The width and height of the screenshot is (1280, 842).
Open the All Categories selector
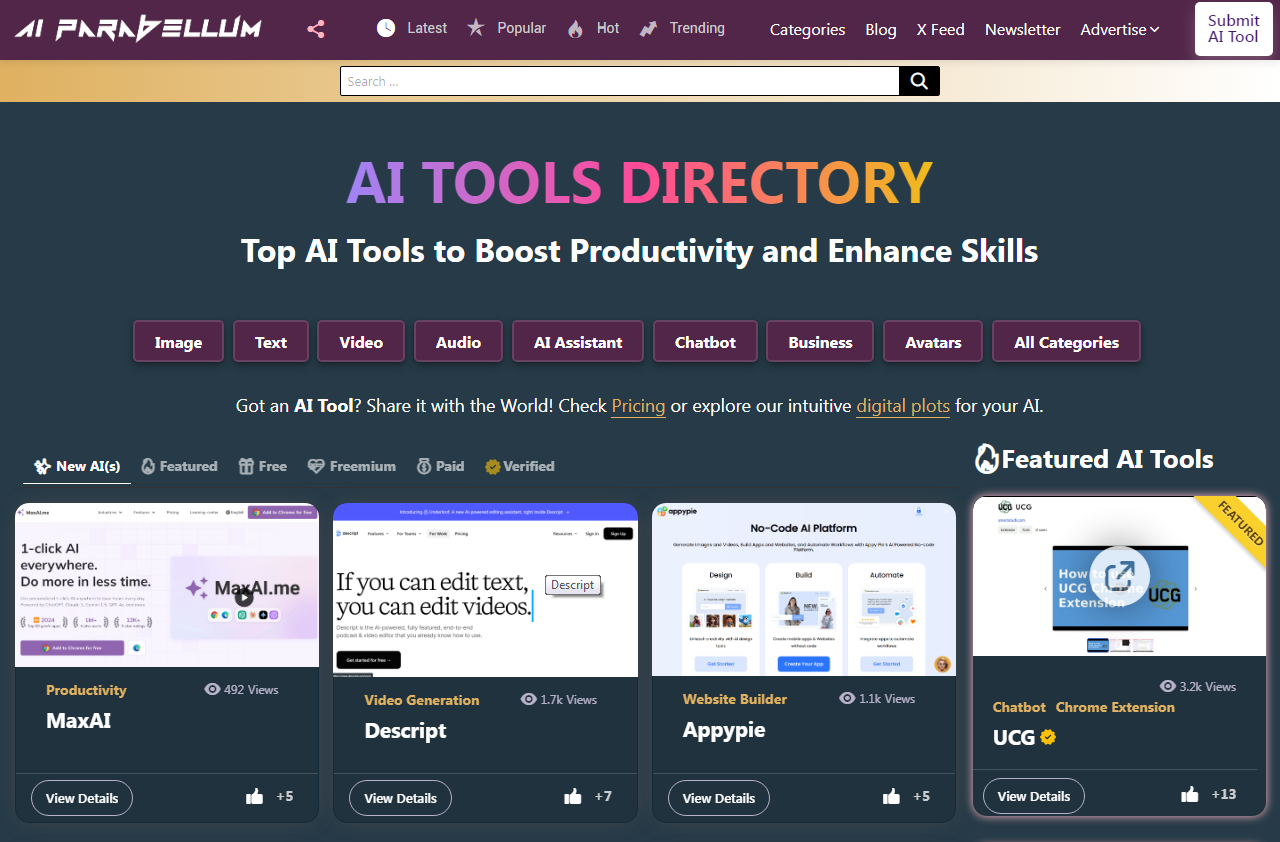pos(1066,341)
